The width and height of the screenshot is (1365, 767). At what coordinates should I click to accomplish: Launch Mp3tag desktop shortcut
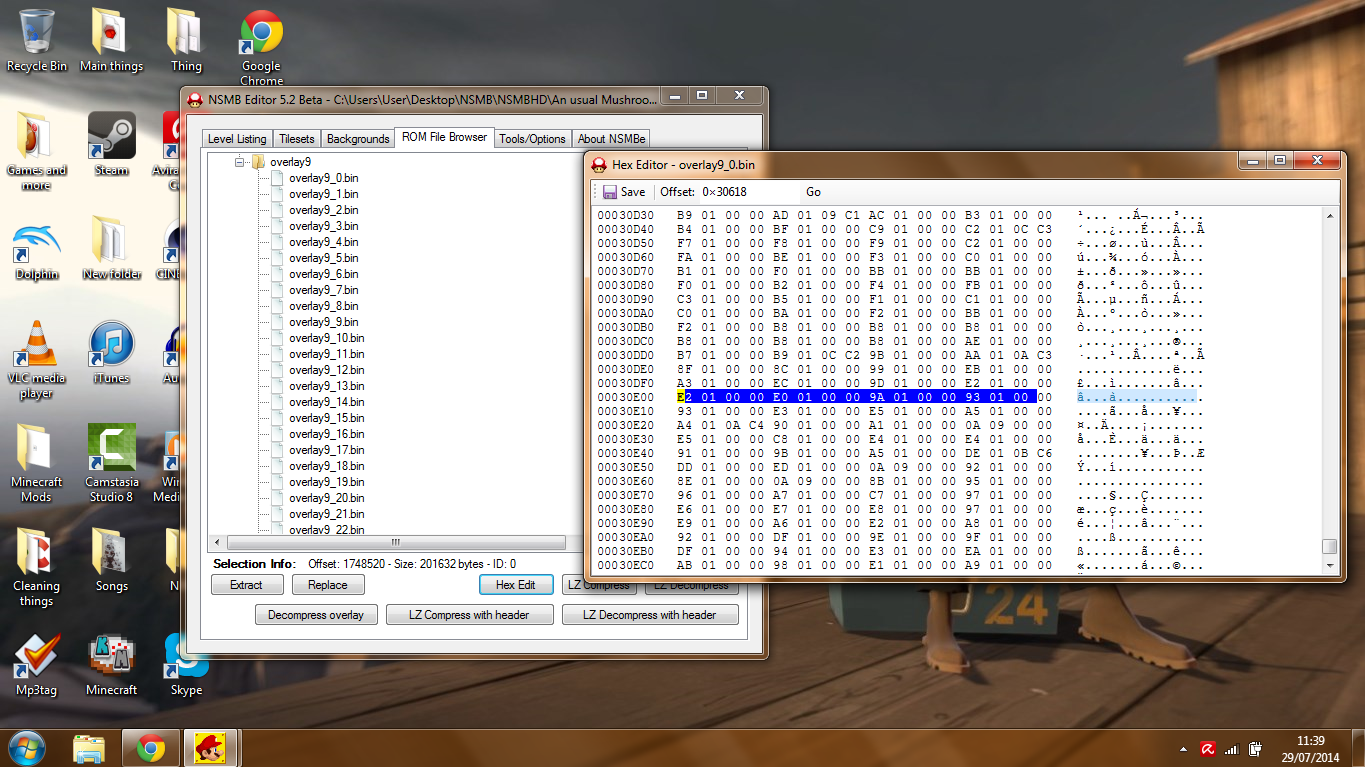coord(37,663)
